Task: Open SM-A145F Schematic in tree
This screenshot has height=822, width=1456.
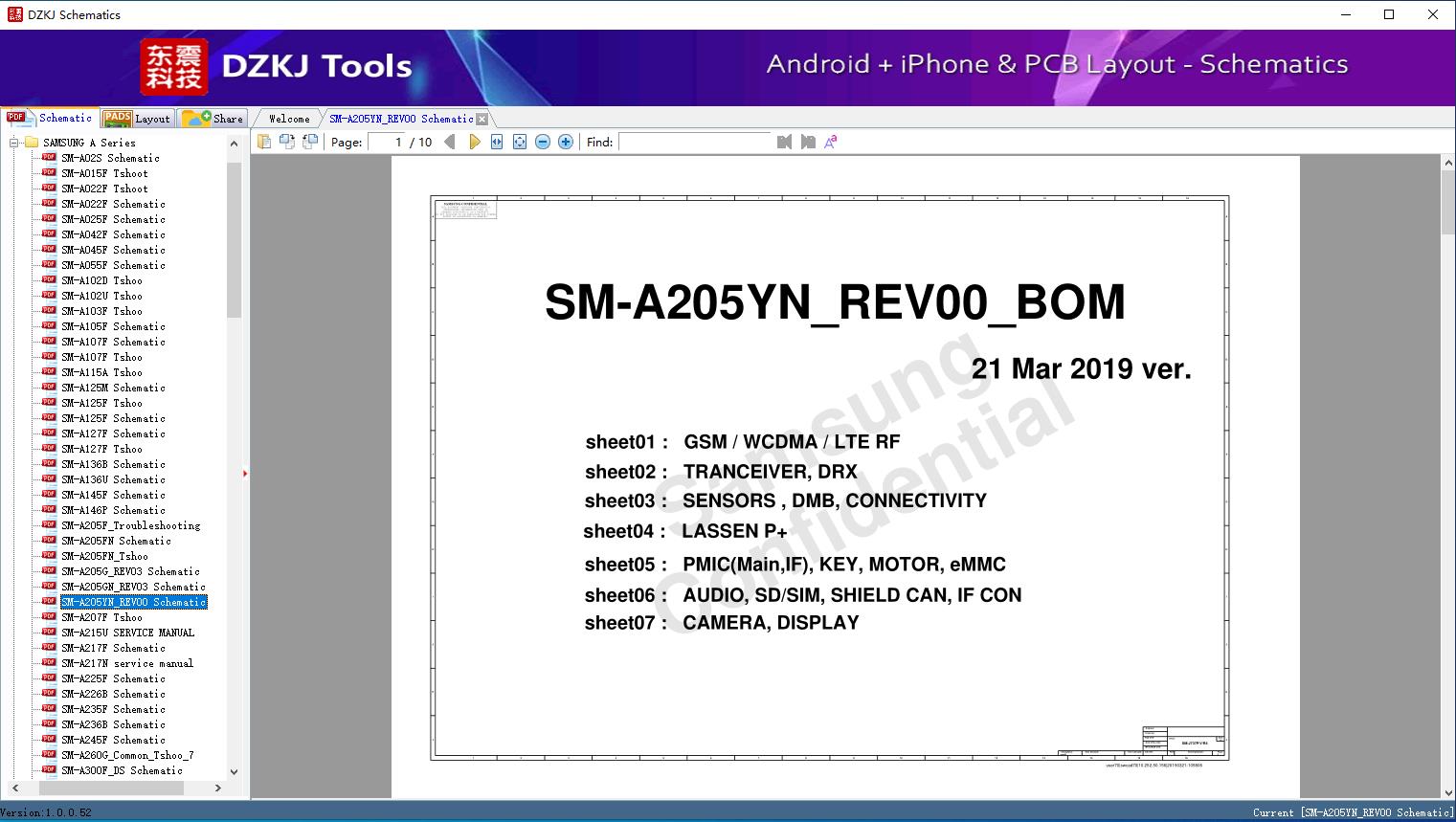Action: (114, 495)
